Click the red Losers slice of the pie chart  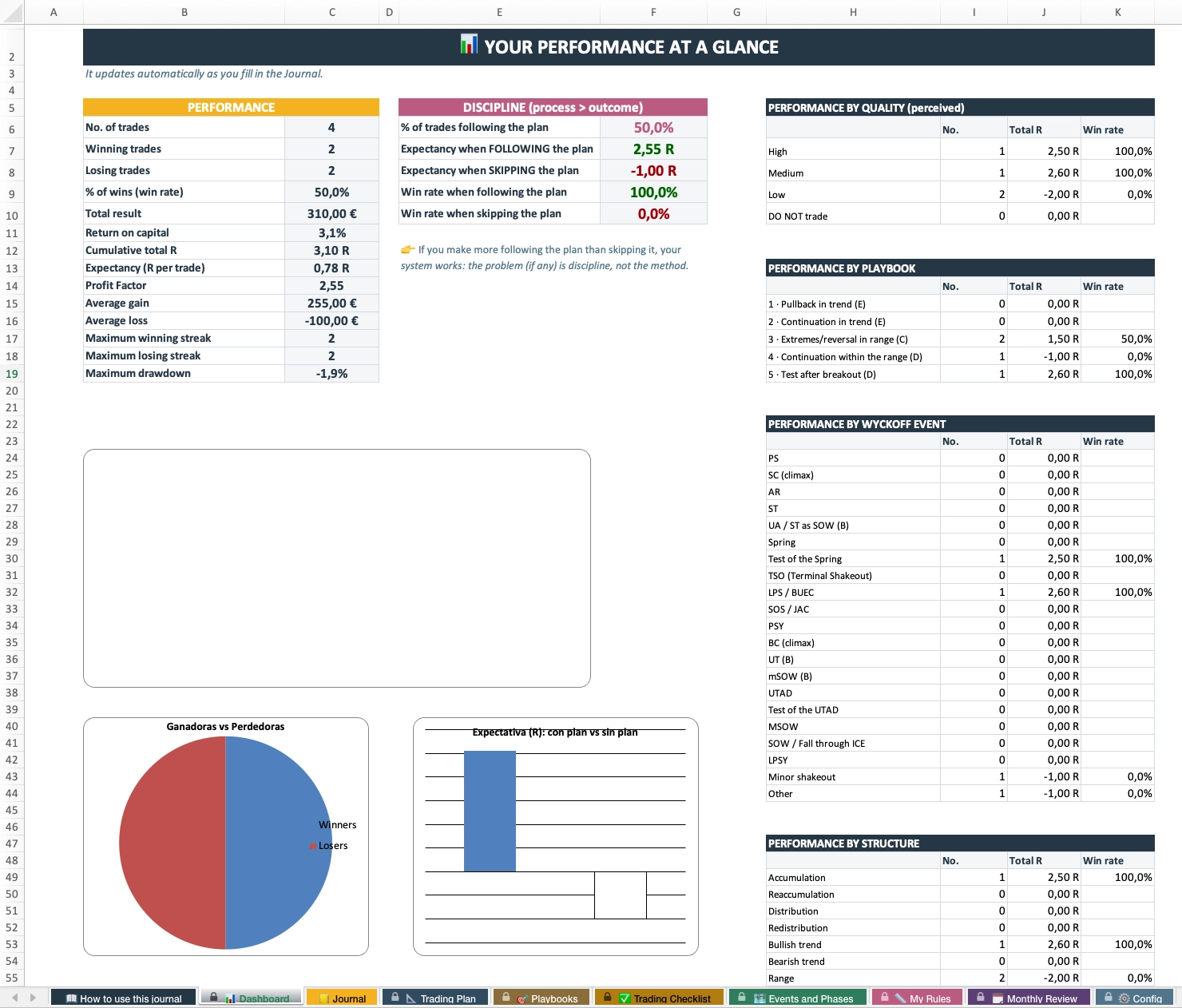pyautogui.click(x=172, y=843)
